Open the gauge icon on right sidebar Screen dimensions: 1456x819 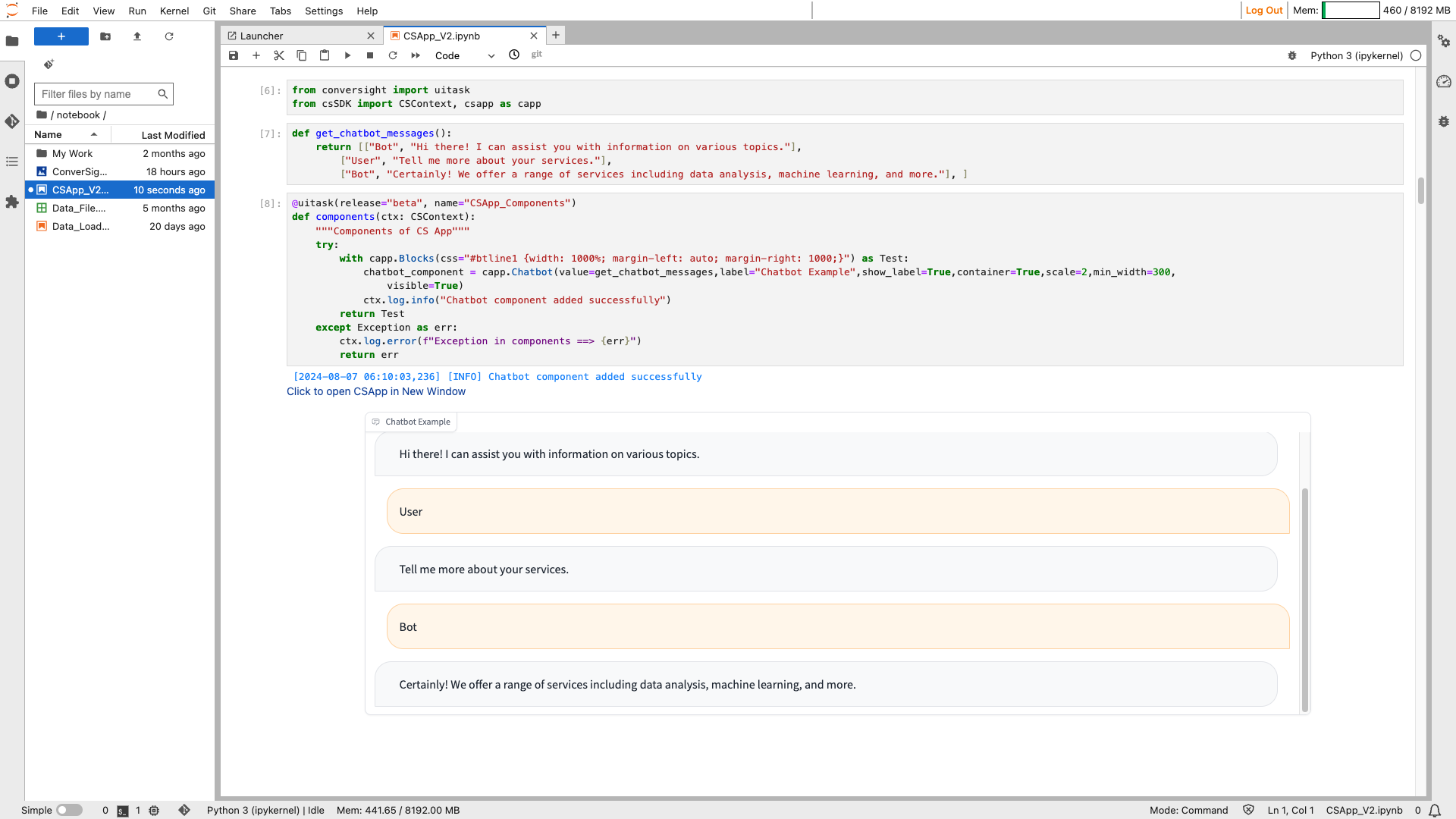tap(1444, 81)
